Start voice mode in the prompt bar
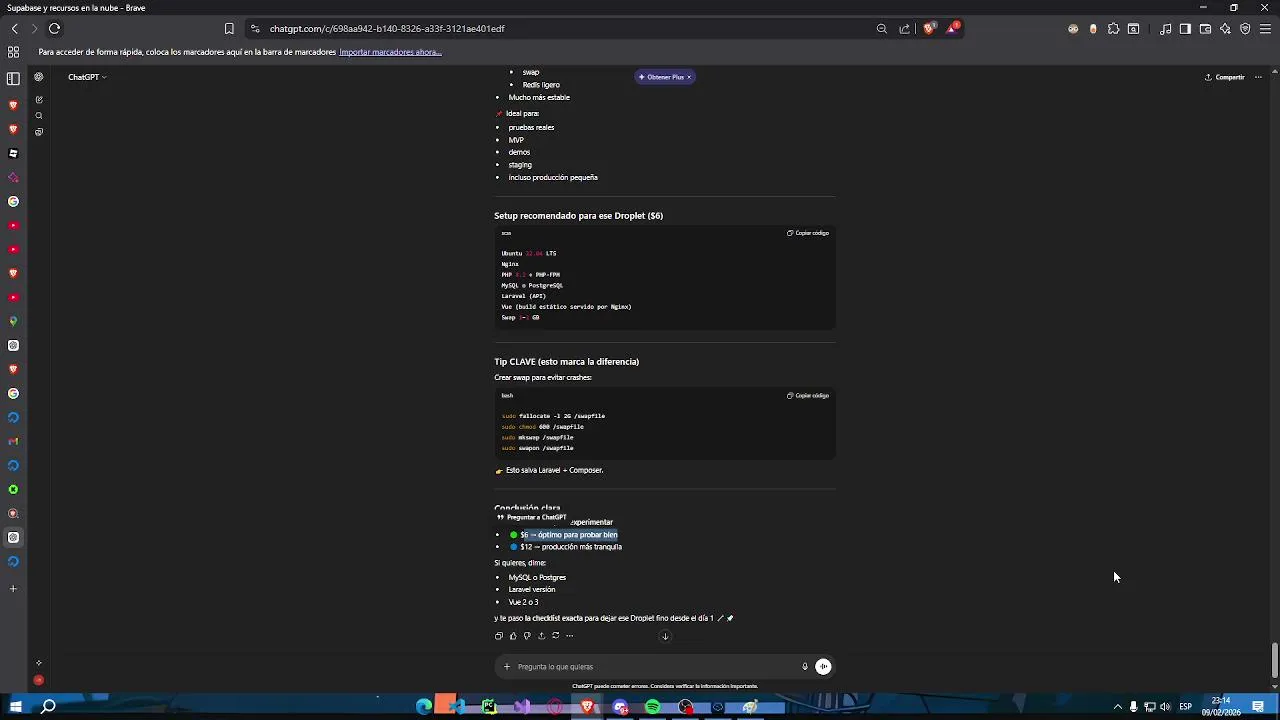This screenshot has height=720, width=1280. tap(823, 667)
